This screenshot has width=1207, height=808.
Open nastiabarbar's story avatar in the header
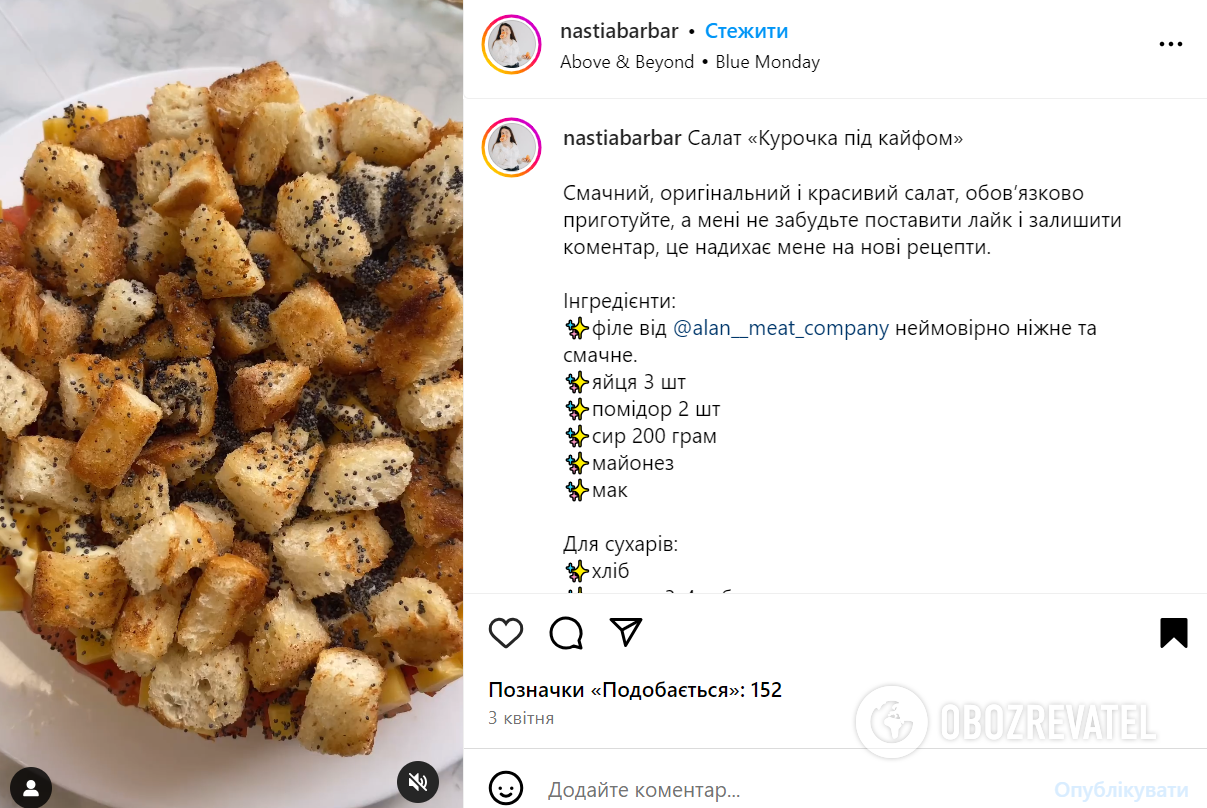point(512,44)
